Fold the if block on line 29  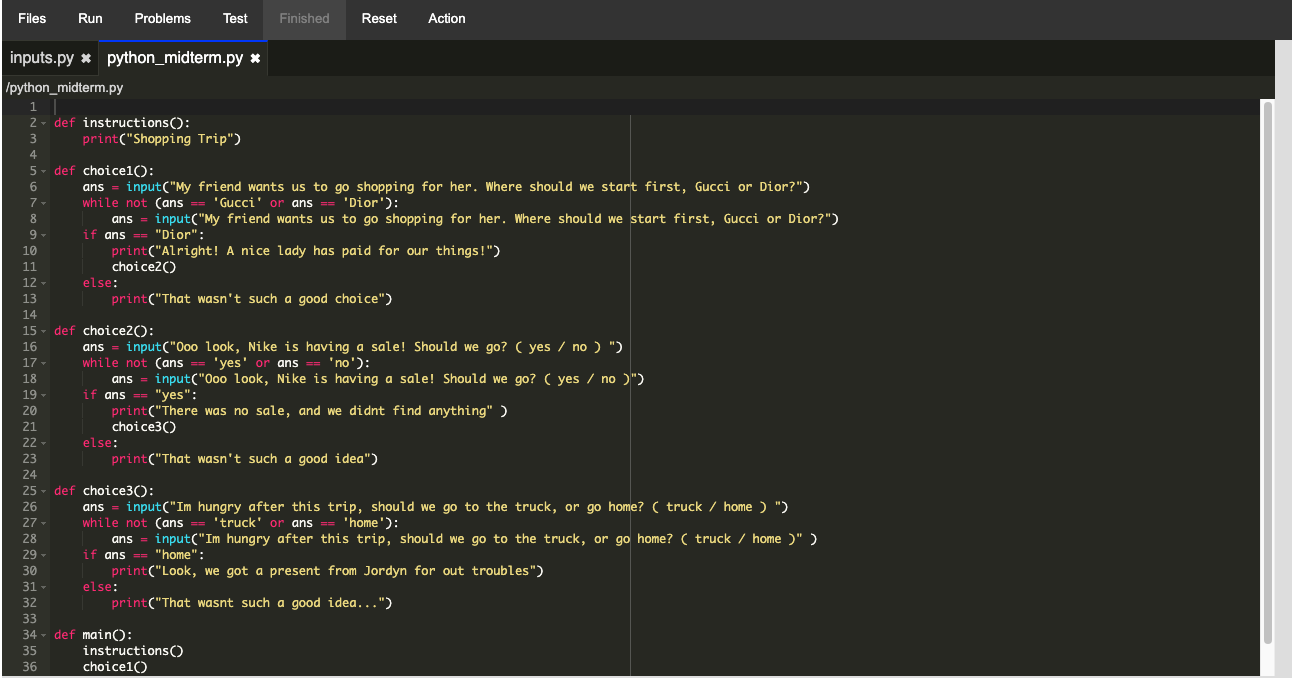(x=45, y=555)
